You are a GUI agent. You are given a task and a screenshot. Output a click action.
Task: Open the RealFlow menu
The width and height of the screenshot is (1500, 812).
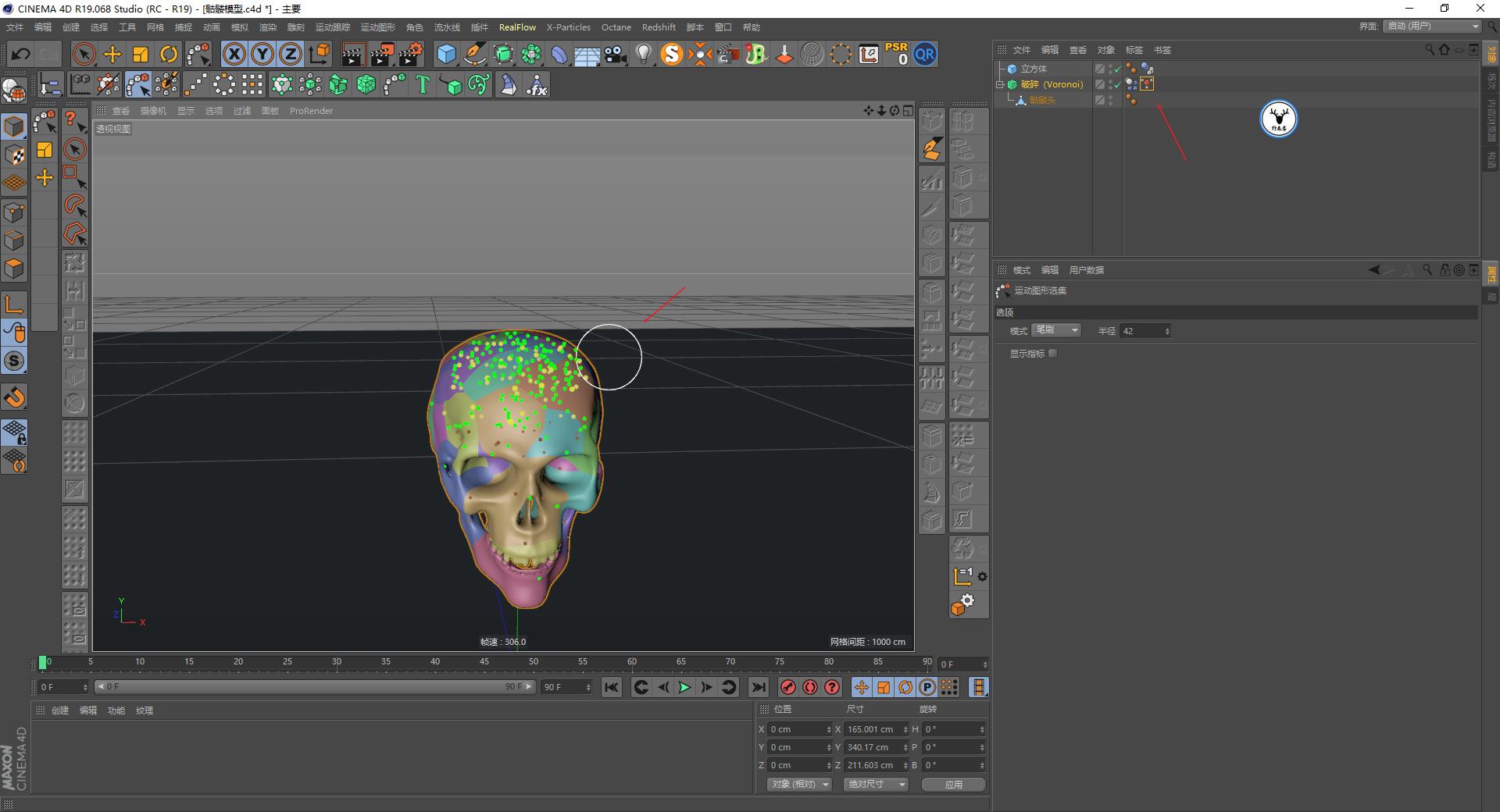click(516, 27)
